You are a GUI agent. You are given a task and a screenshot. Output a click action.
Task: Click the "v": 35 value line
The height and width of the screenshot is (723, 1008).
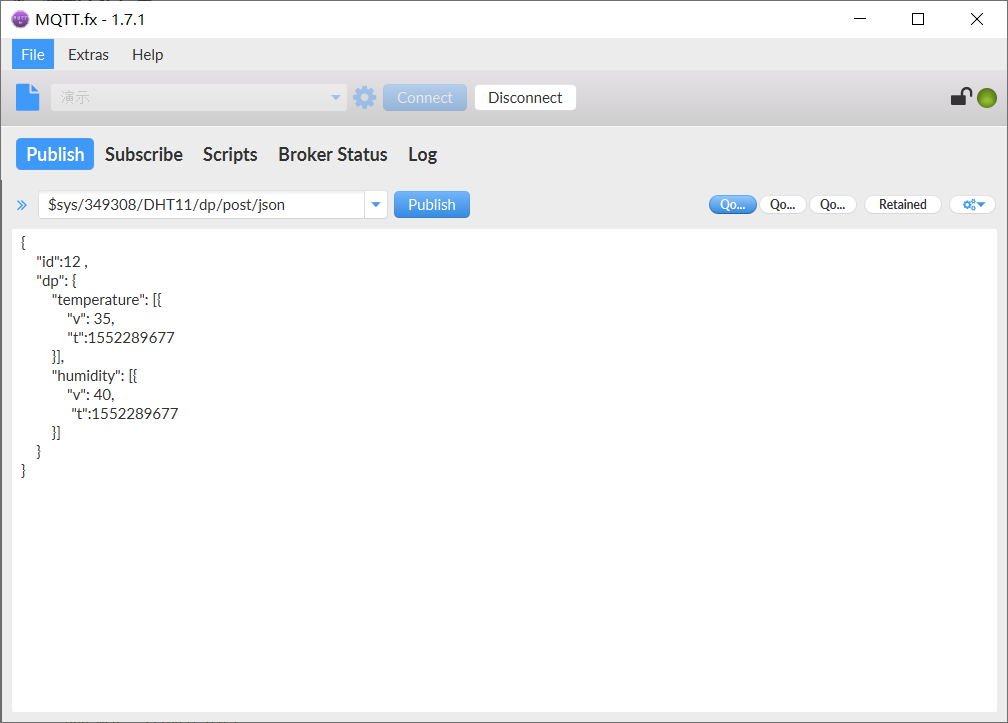pyautogui.click(x=91, y=319)
